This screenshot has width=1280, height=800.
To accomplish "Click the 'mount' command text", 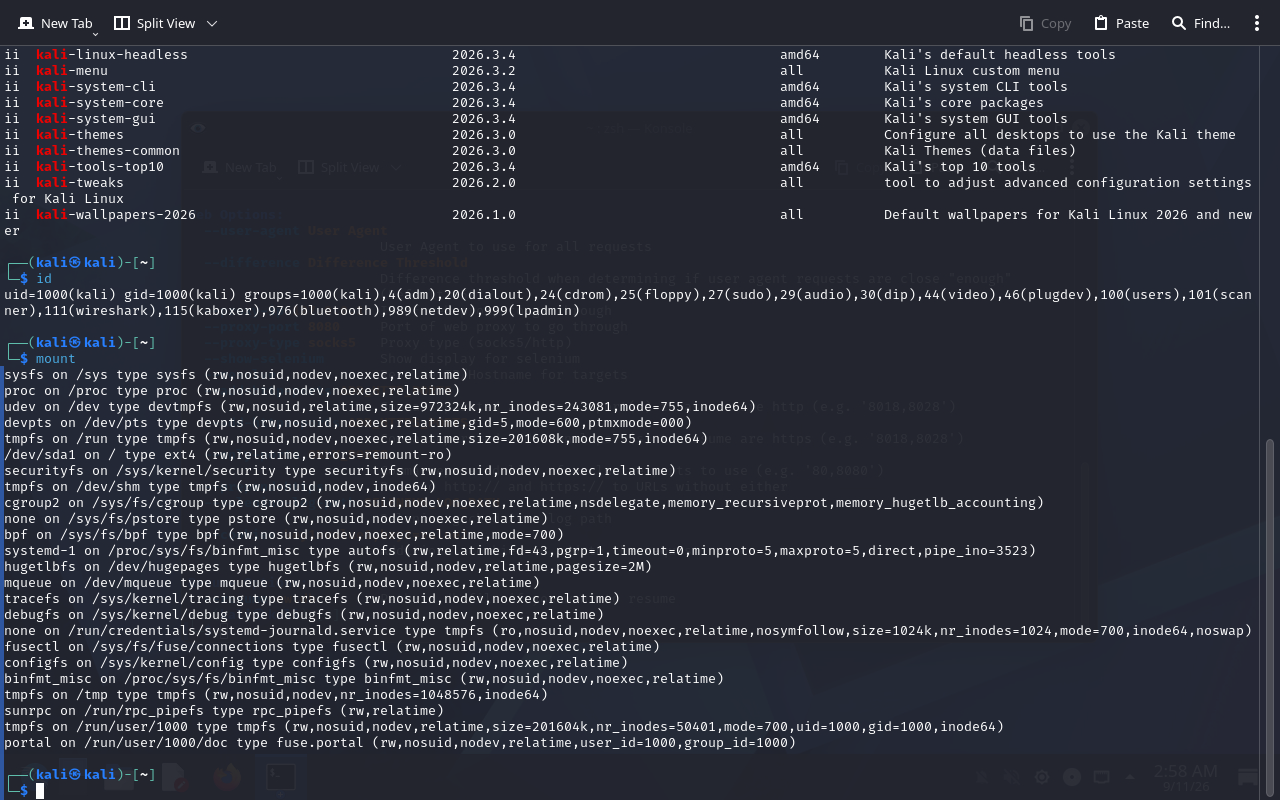I will point(56,359).
